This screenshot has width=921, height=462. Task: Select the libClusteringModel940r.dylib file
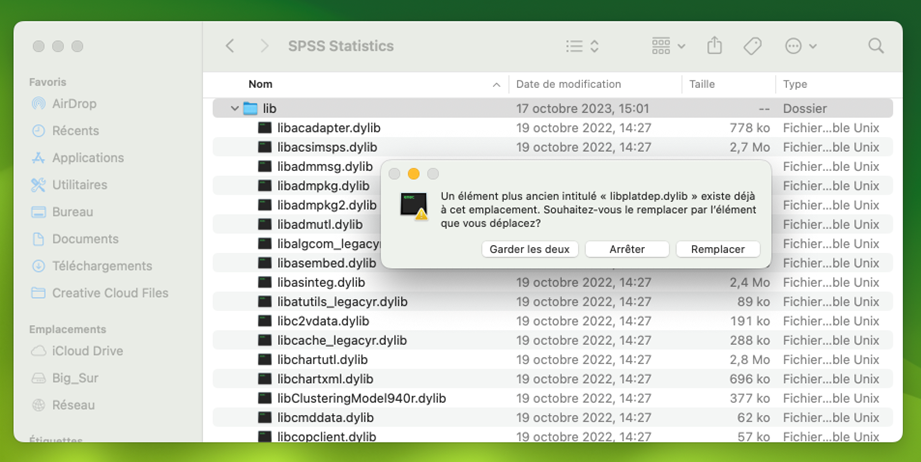[361, 398]
